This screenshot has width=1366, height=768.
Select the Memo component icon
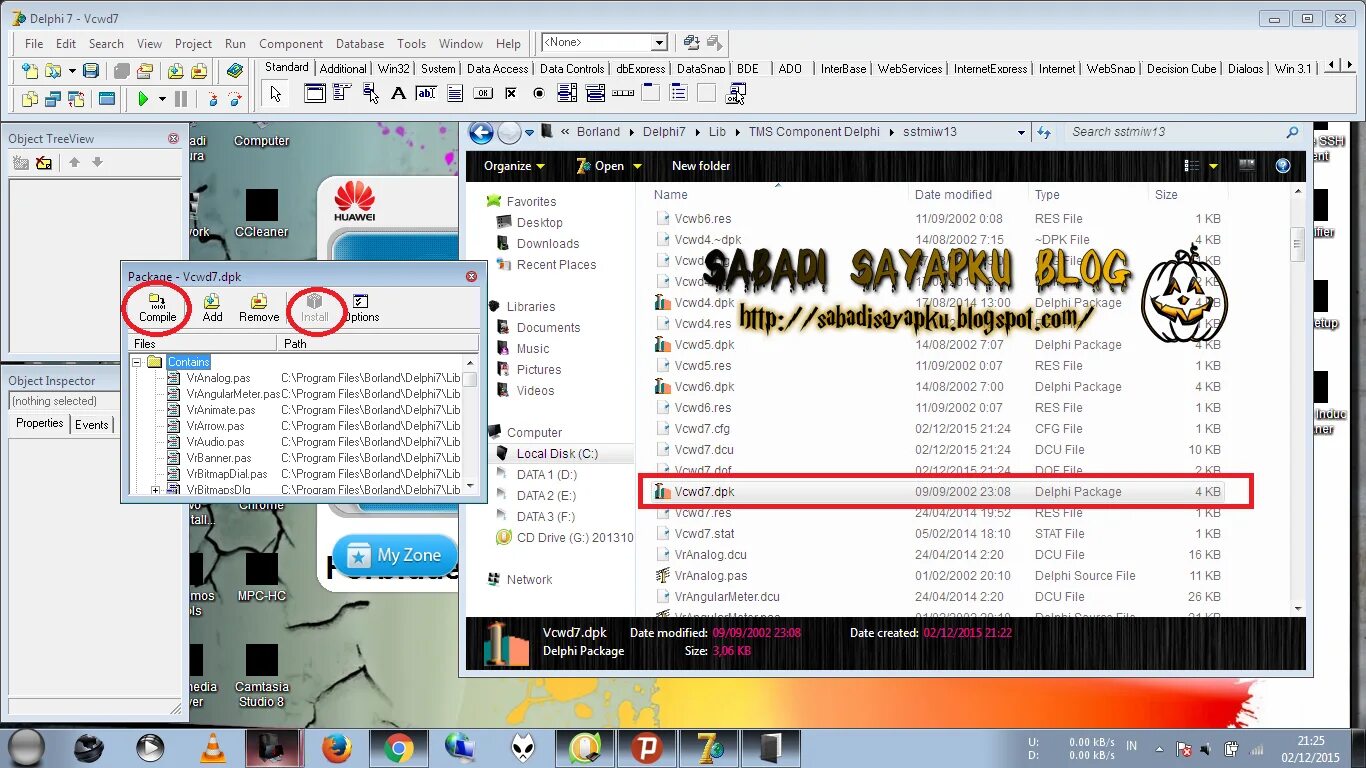pyautogui.click(x=454, y=94)
